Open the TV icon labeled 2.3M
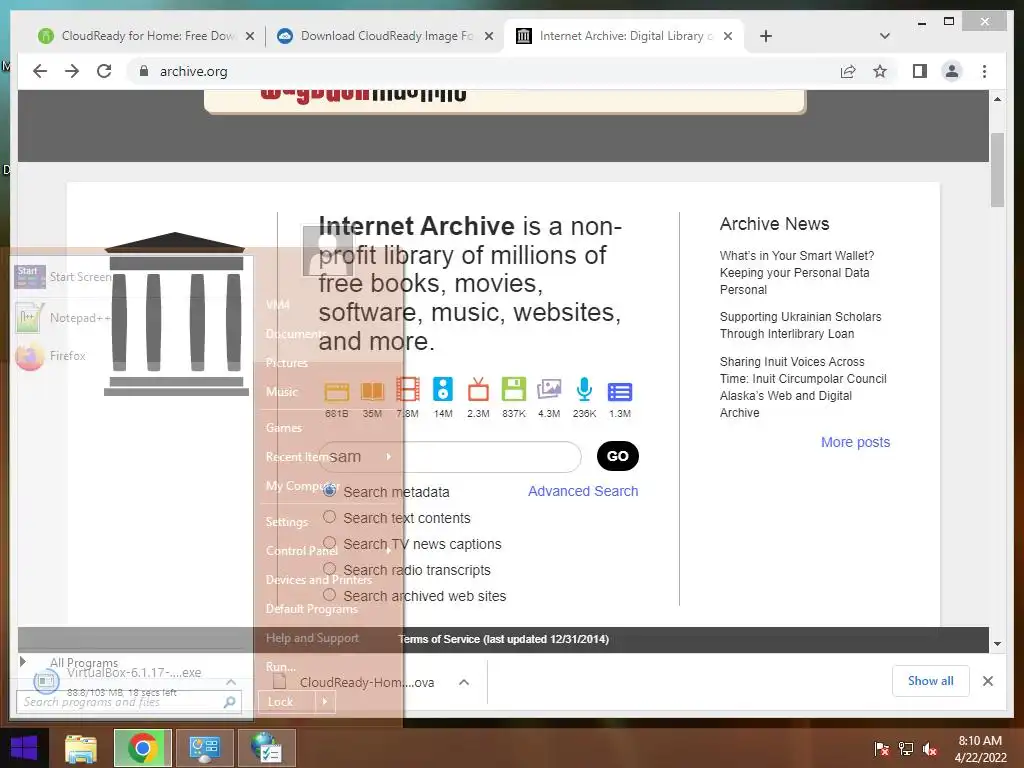Image resolution: width=1024 pixels, height=768 pixels. [478, 389]
